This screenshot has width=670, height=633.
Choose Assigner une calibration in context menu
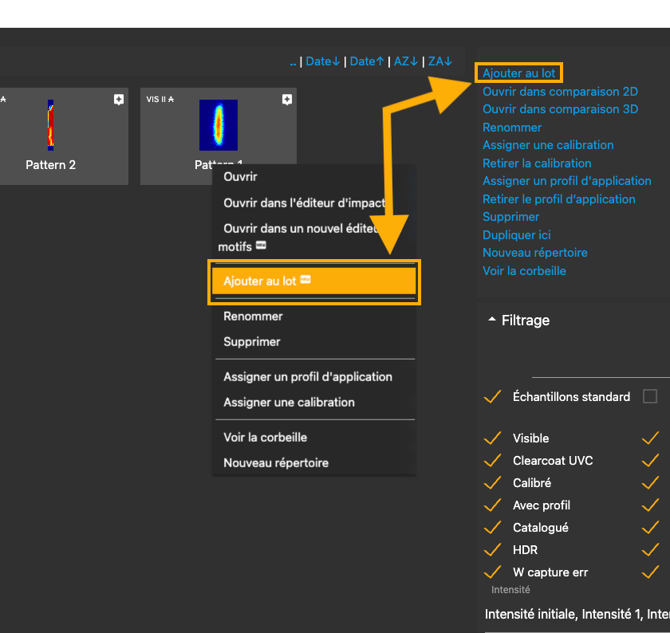289,402
